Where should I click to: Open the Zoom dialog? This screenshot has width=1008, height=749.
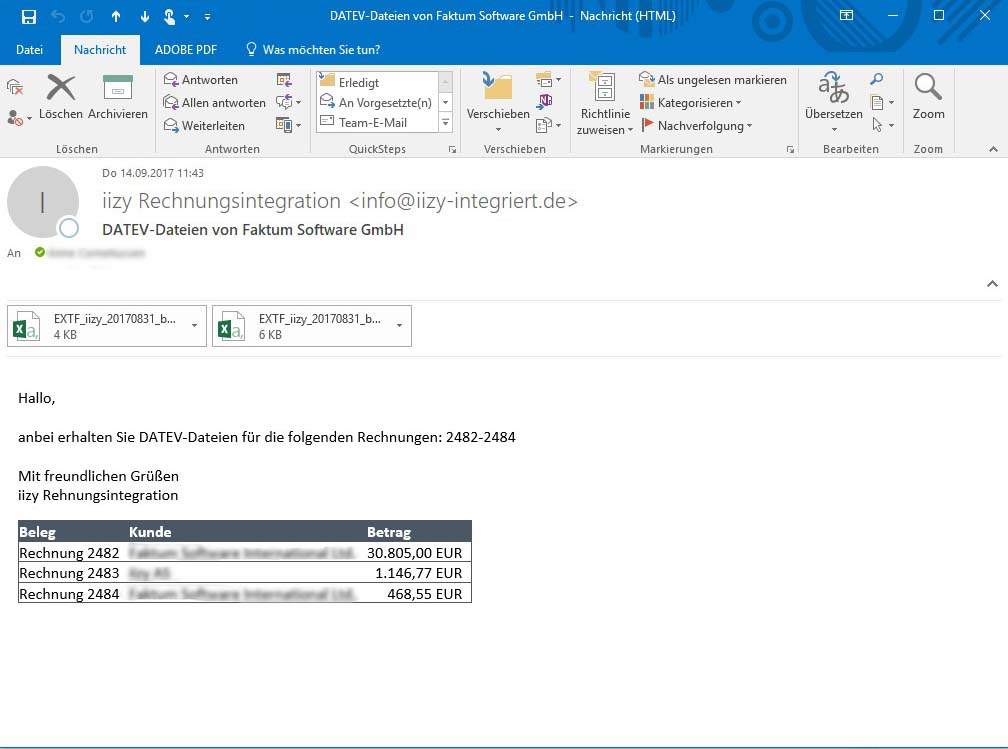coord(928,96)
